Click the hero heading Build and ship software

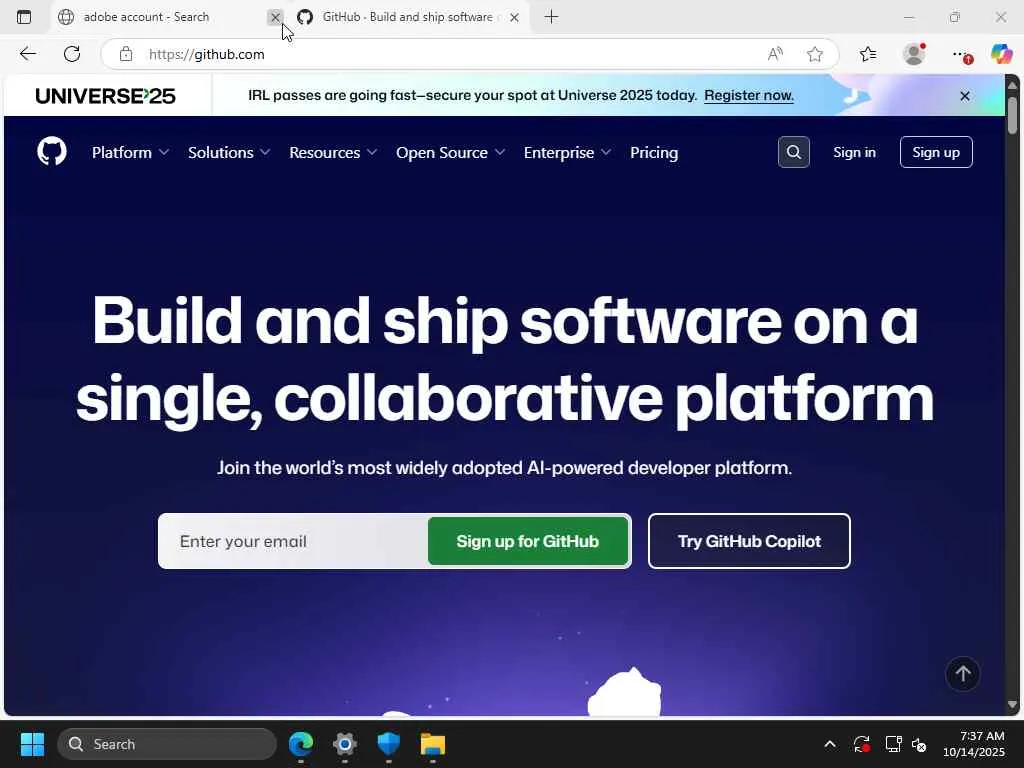(x=504, y=360)
